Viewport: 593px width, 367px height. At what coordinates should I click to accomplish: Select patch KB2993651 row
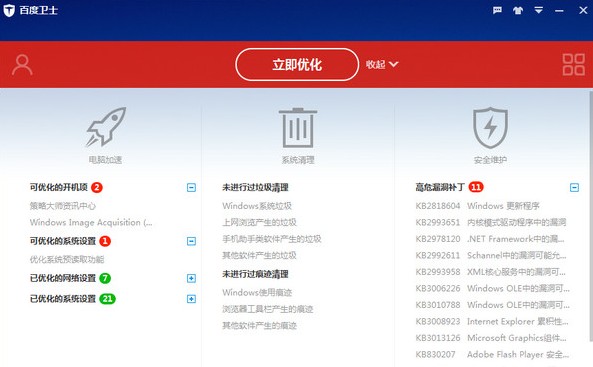coord(491,222)
